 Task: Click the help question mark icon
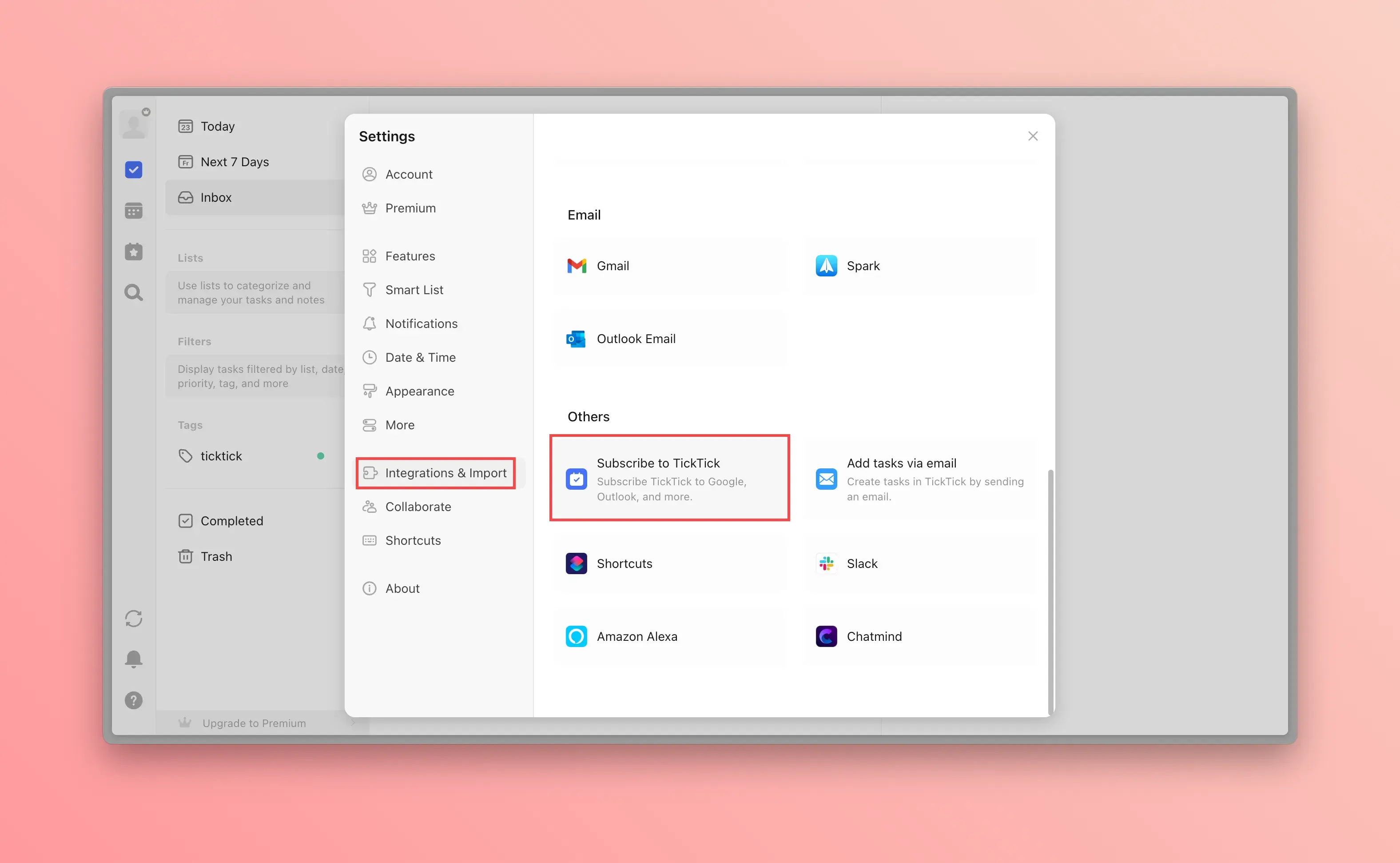click(134, 700)
